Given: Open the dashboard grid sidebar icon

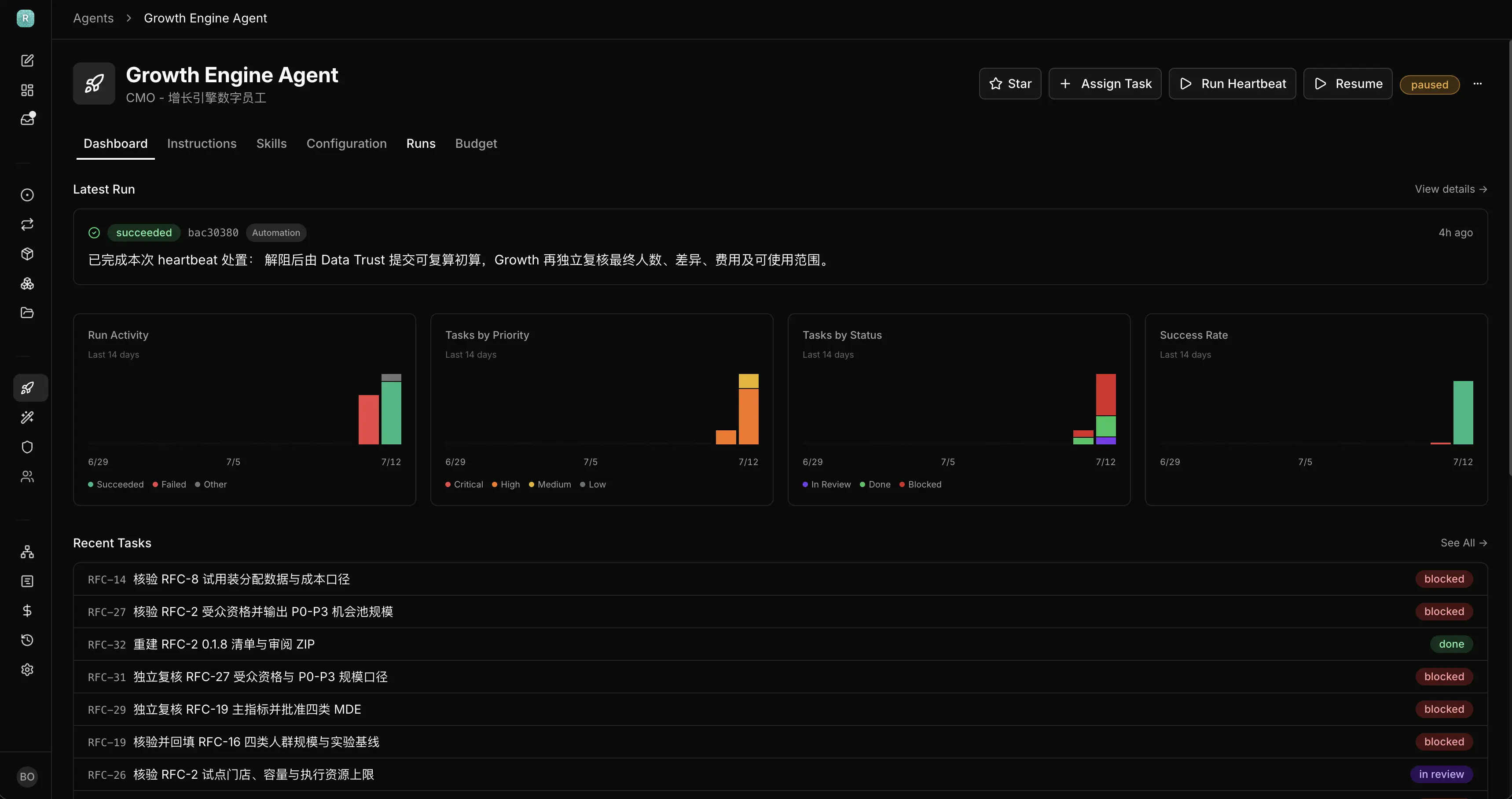Looking at the screenshot, I should [x=27, y=90].
